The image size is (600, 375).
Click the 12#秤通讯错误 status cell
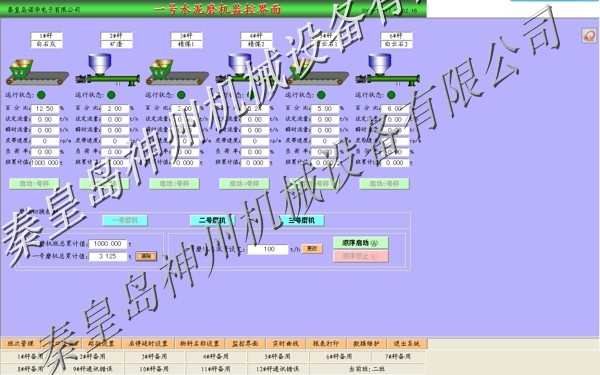coord(278,369)
